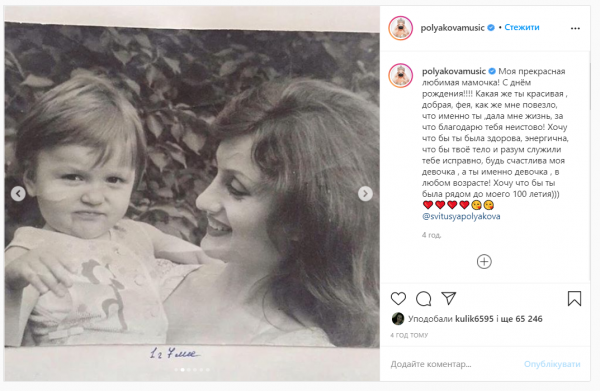Share post using paper plane icon
Screen dimensions: 600x391
click(448, 298)
